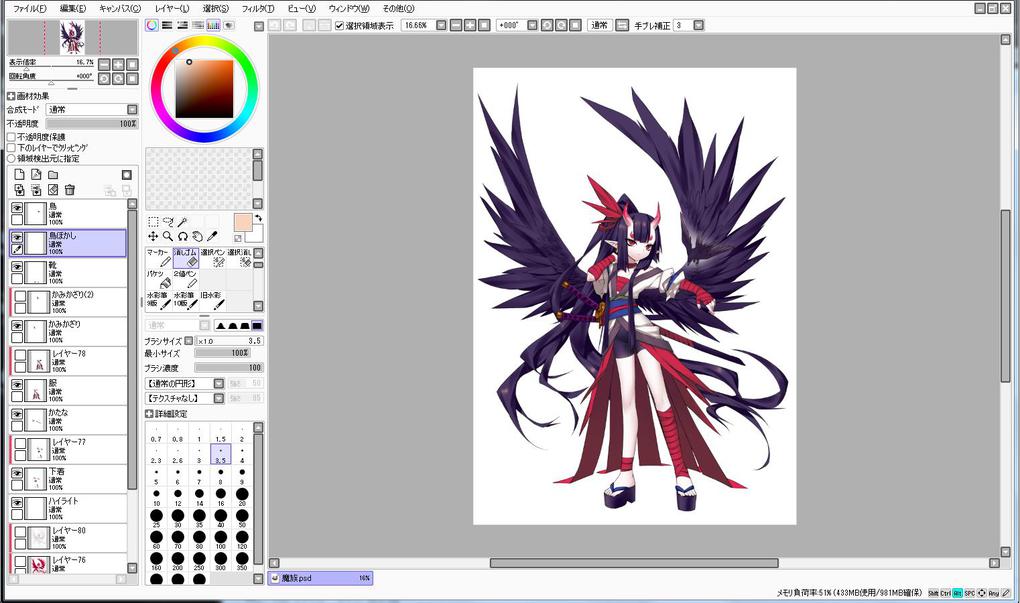Show the swatches panel icon
The width and height of the screenshot is (1020, 603).
click(x=213, y=25)
